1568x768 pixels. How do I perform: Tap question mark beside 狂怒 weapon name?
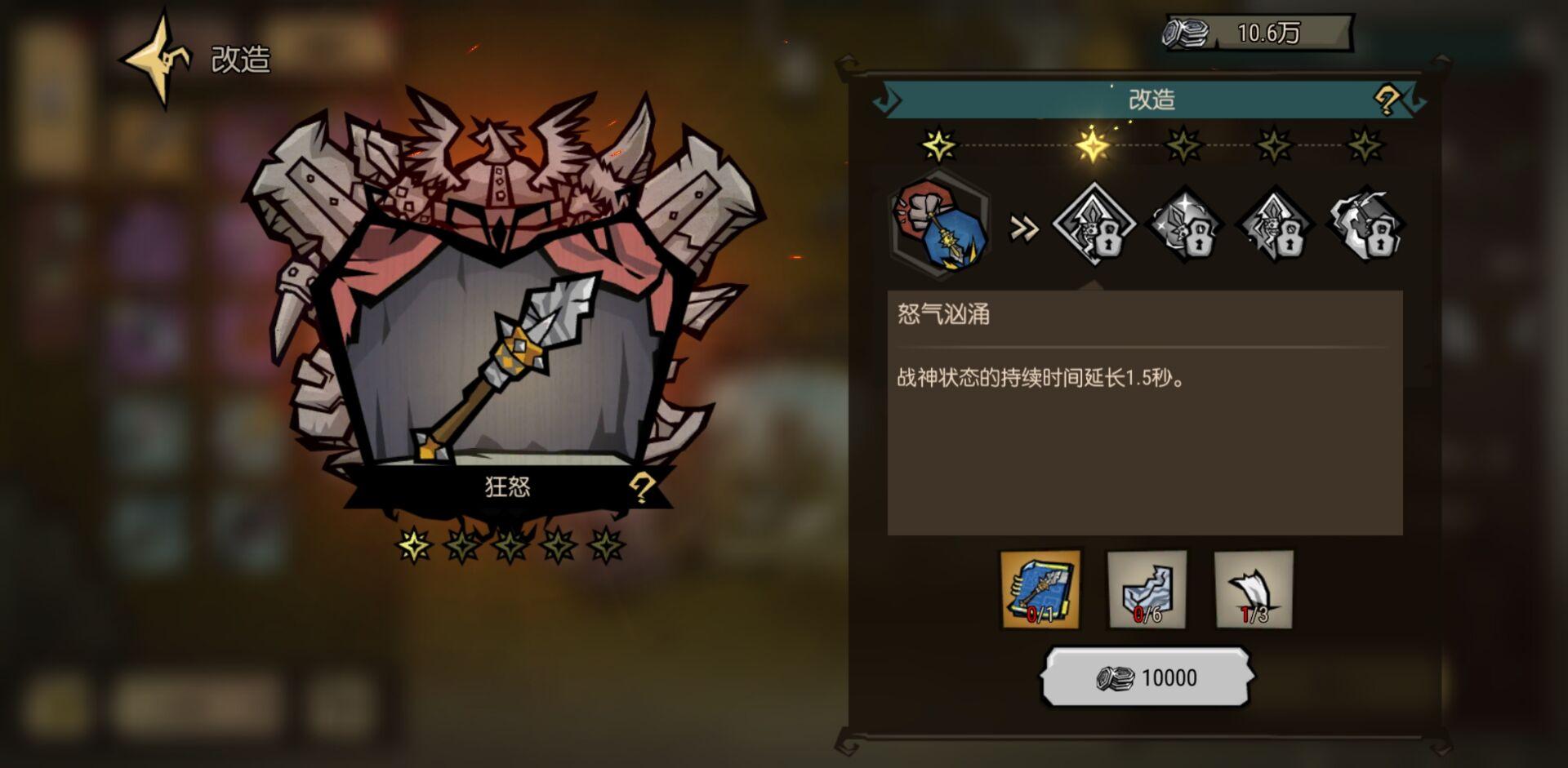tap(641, 488)
